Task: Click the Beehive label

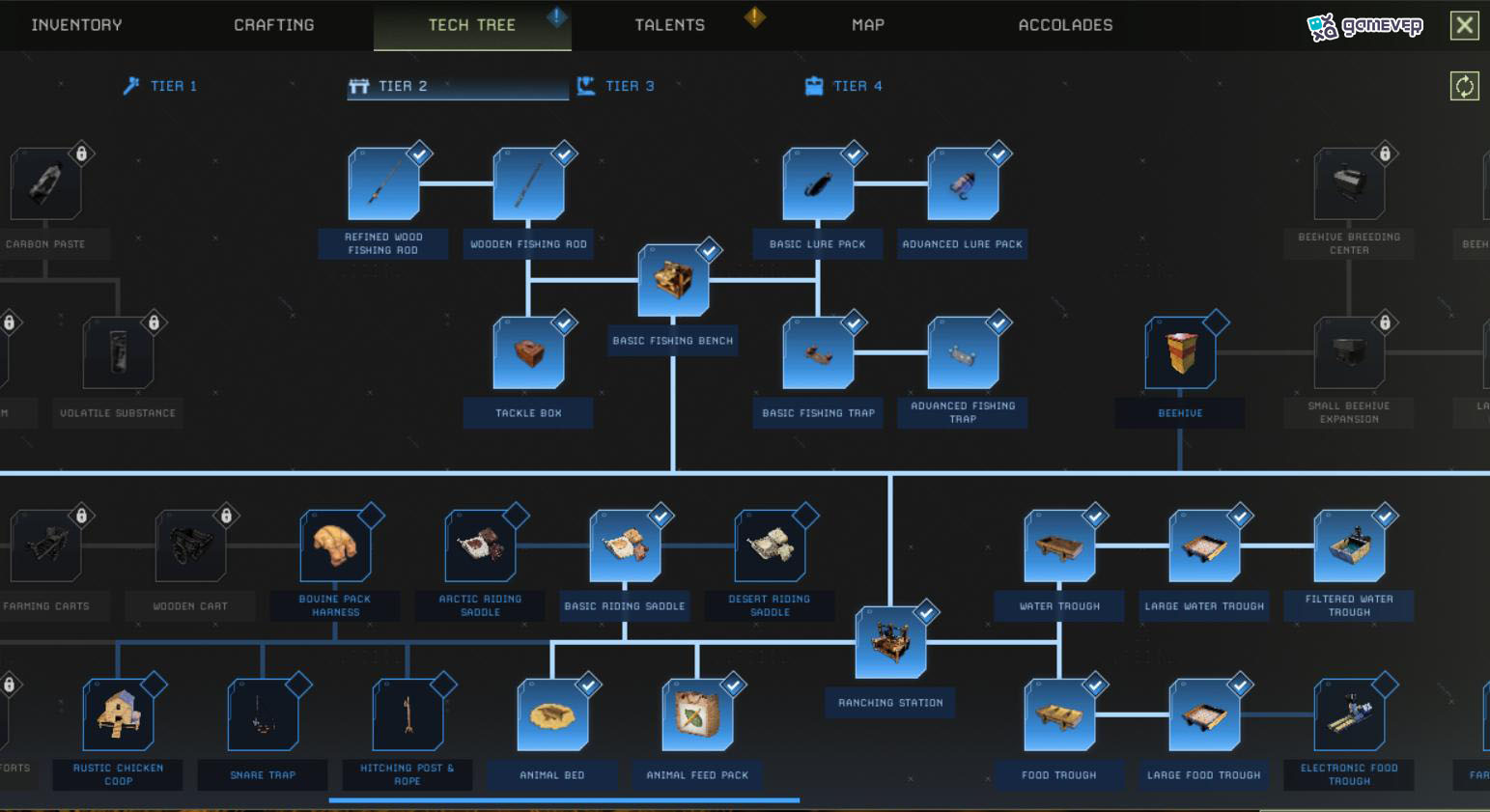Action: (x=1180, y=413)
